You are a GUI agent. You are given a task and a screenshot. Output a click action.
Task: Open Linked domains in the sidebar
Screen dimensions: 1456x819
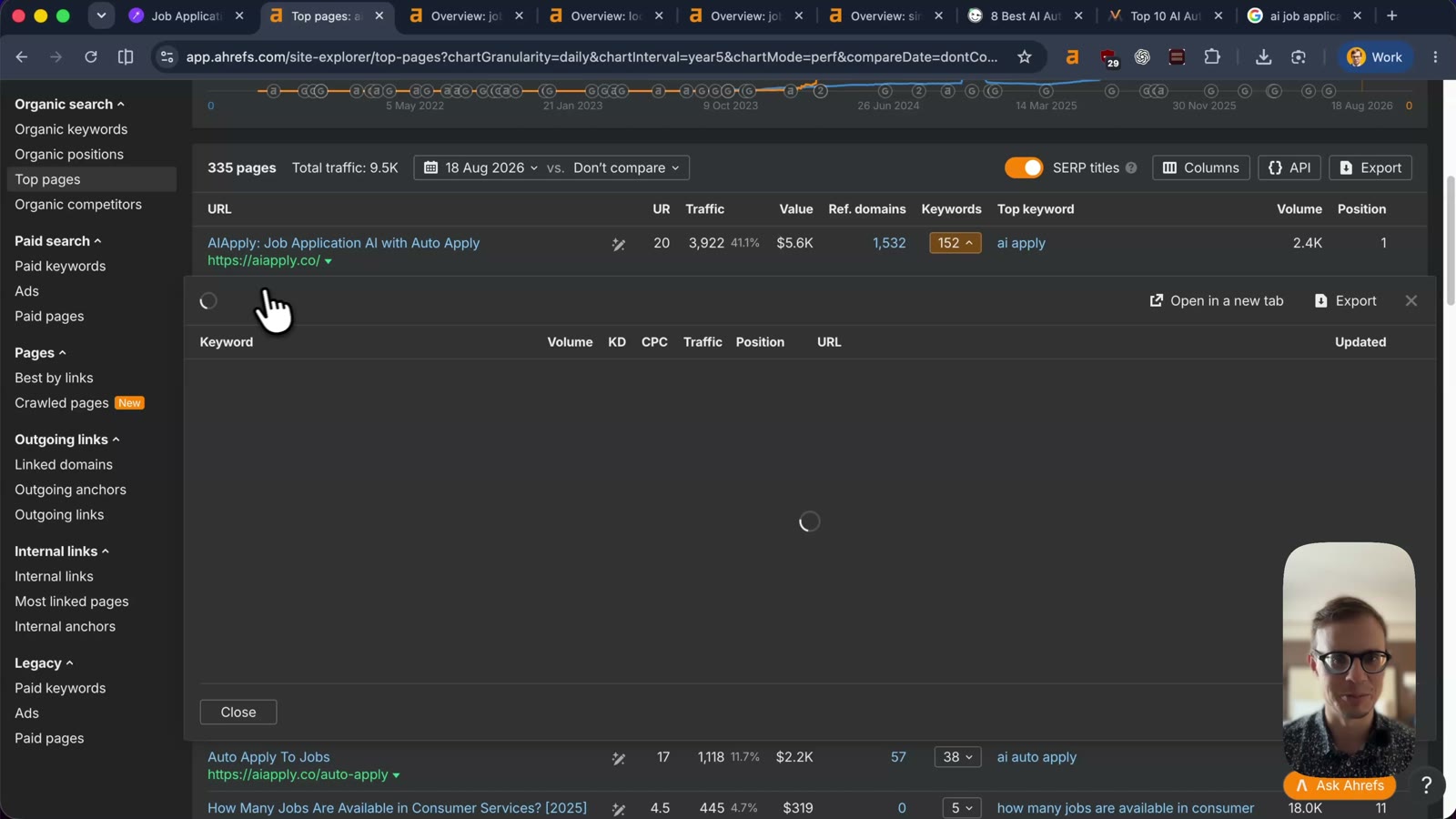[x=64, y=465]
